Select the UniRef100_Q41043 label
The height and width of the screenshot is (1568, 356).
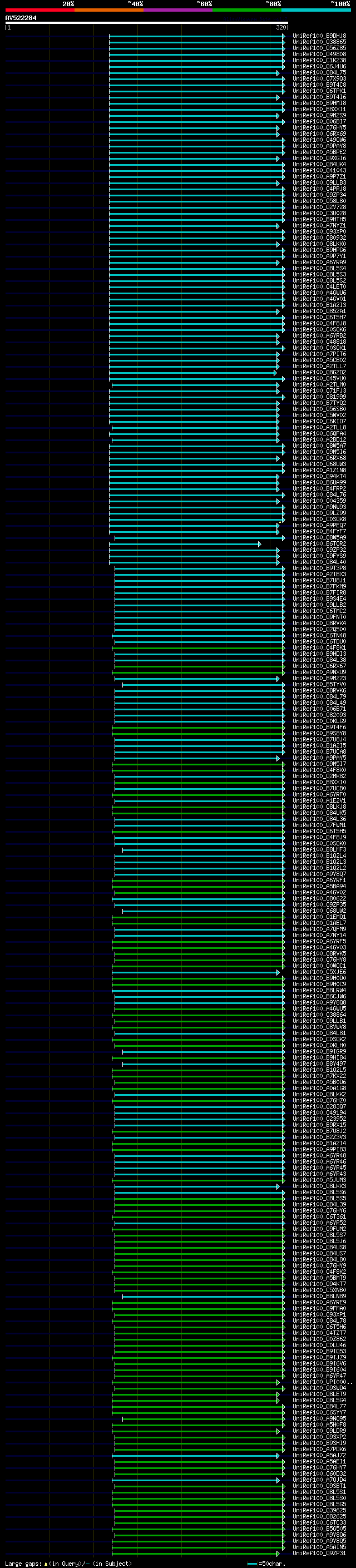coord(319,170)
